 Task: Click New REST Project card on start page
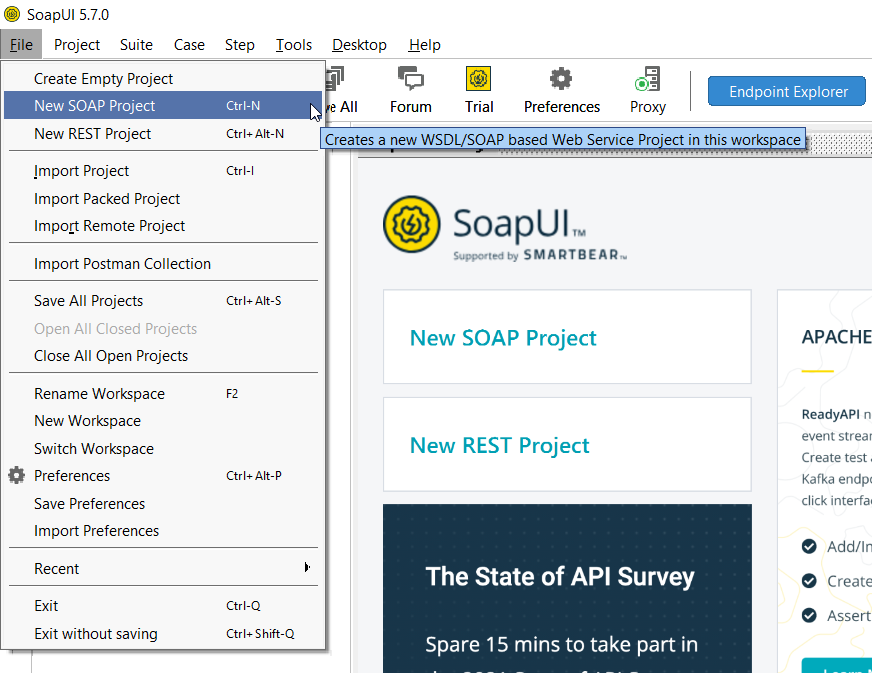(x=567, y=444)
